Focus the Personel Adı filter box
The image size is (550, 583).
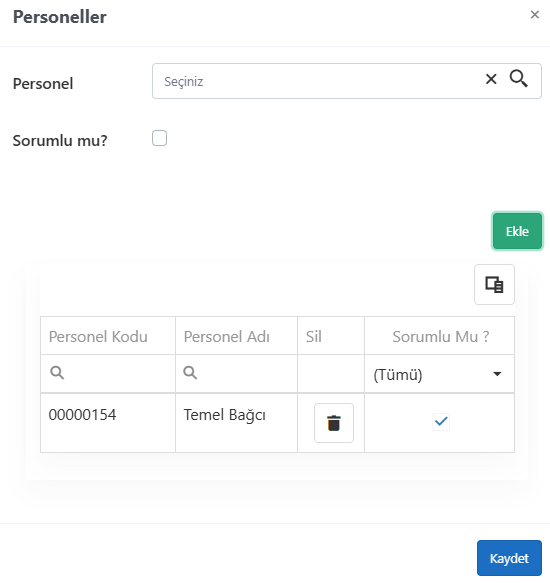pos(236,373)
